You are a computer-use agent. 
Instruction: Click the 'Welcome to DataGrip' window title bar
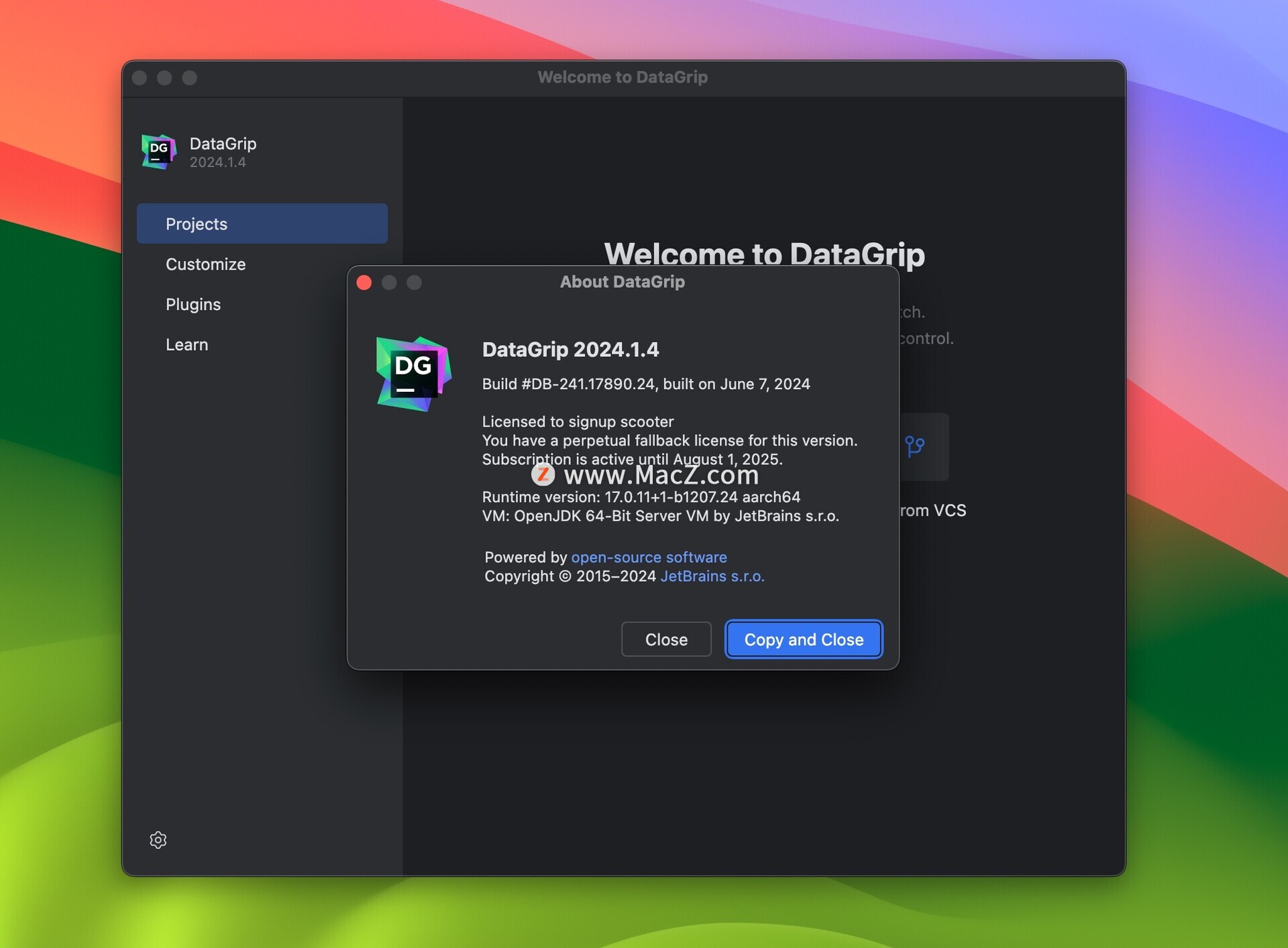[623, 77]
